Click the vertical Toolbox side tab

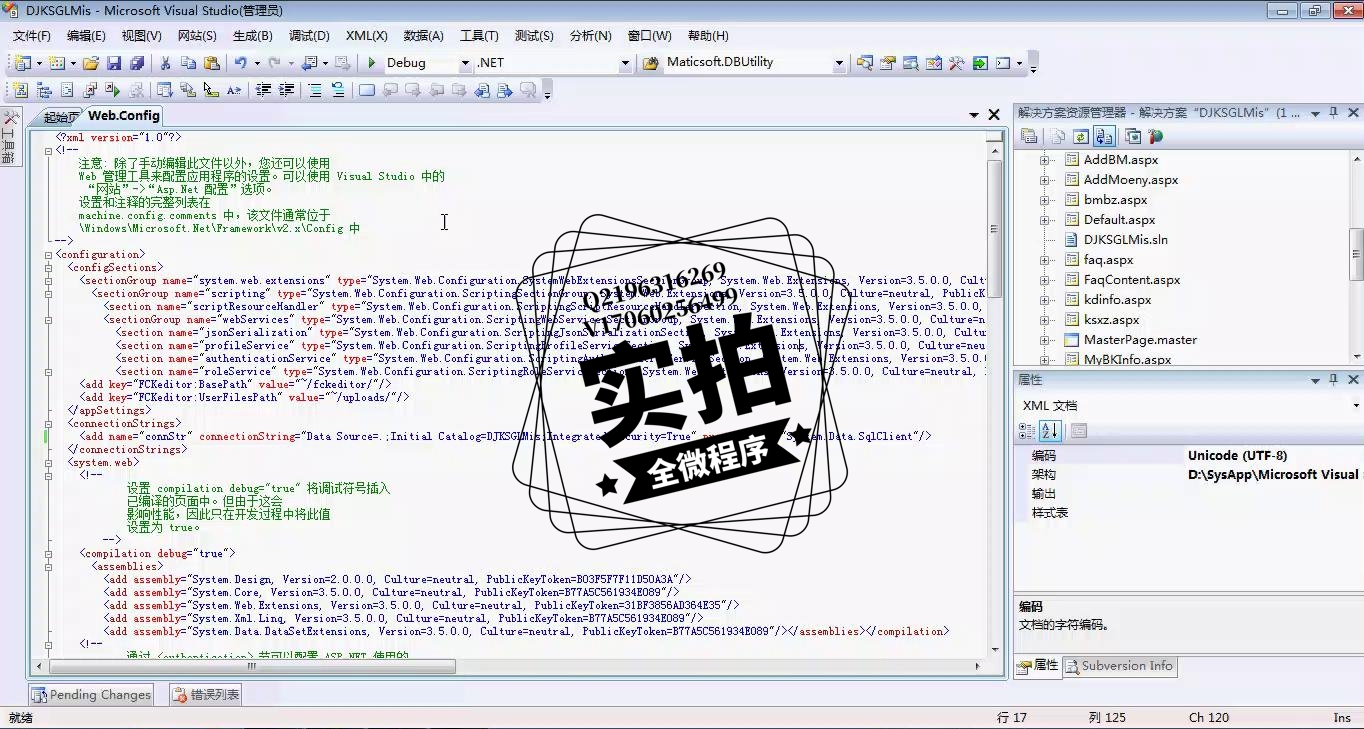(9, 138)
